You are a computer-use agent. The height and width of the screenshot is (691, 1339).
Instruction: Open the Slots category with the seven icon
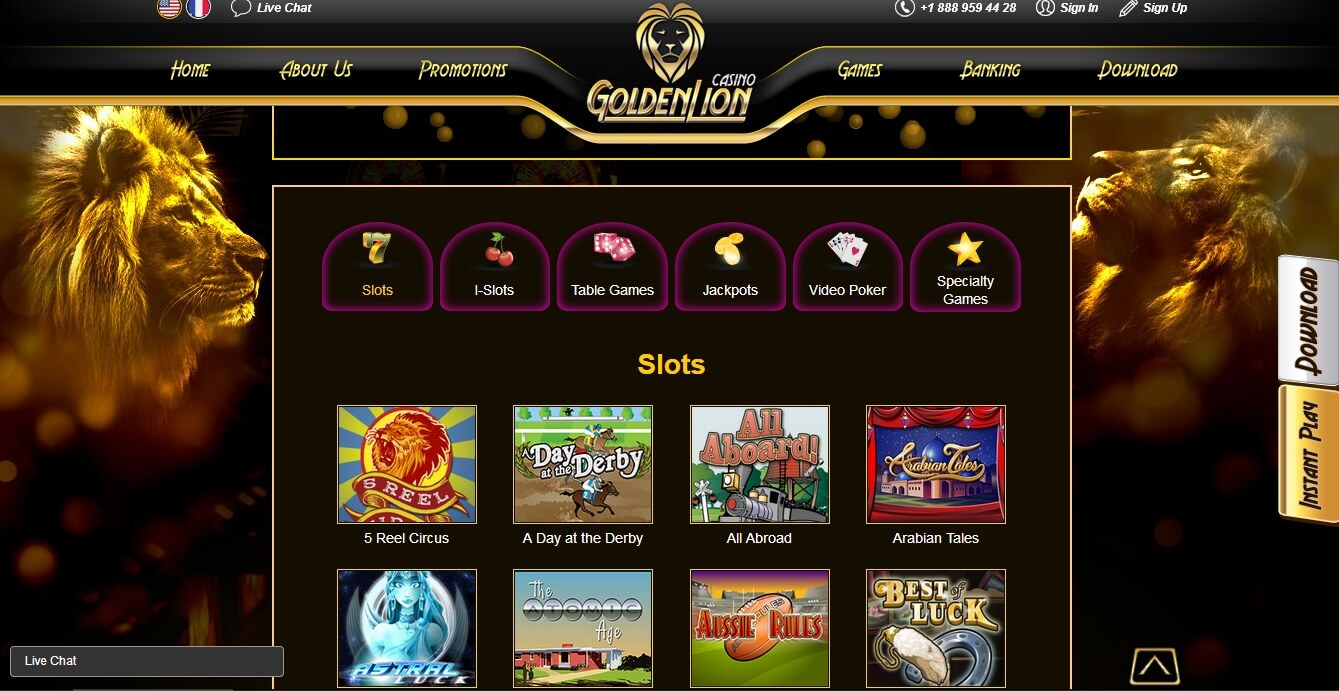[x=377, y=266]
